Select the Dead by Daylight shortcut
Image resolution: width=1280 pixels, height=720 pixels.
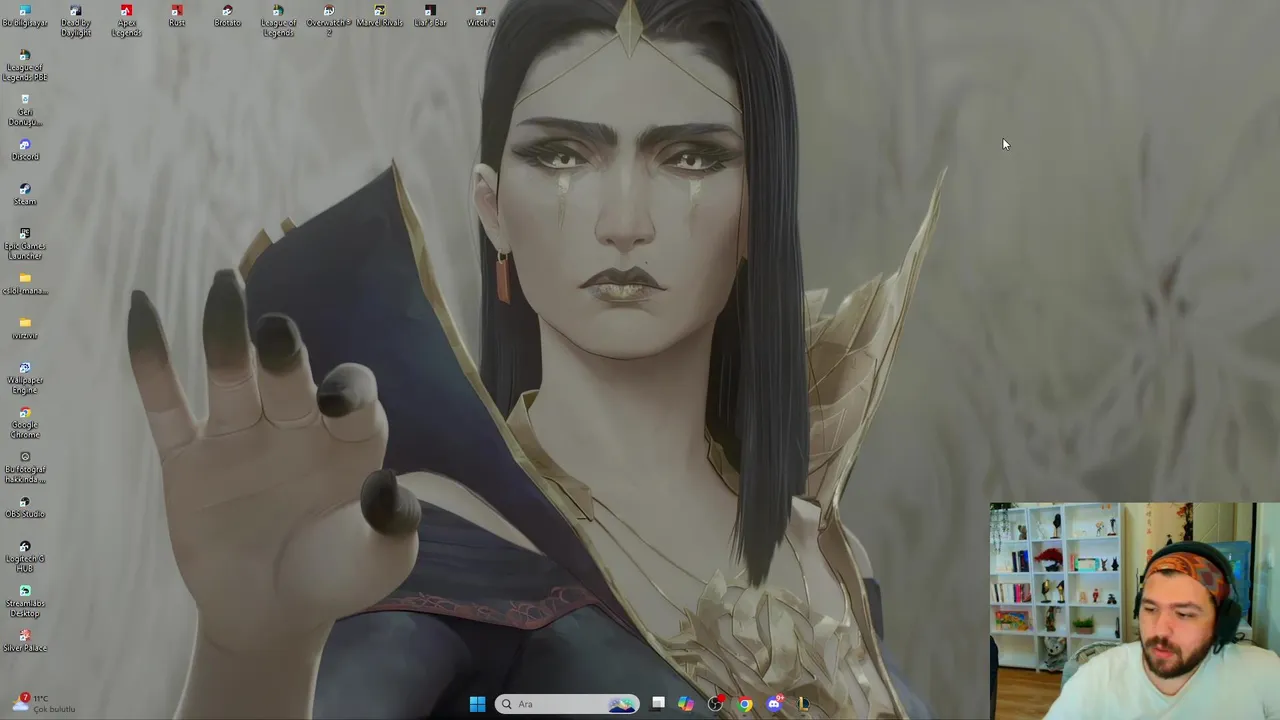(x=76, y=21)
